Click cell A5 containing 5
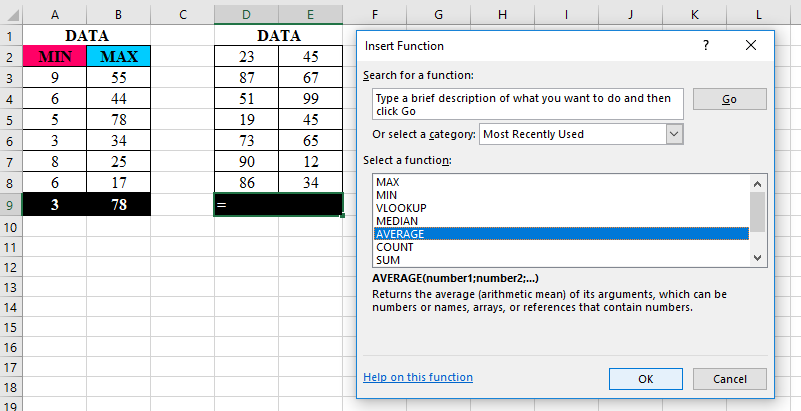This screenshot has width=801, height=411. tap(55, 119)
